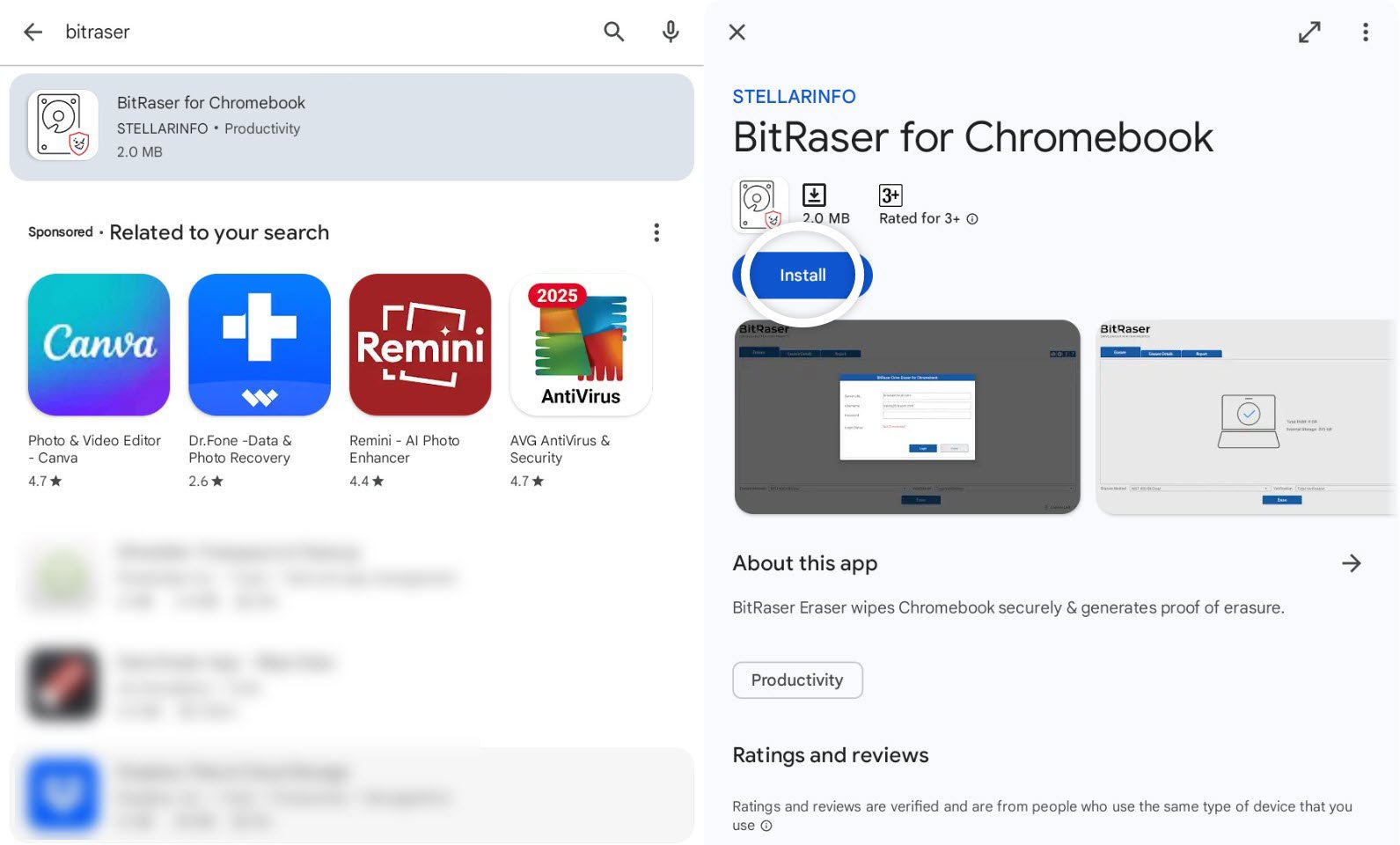Go back using the arrow beside bitraser search
The width and height of the screenshot is (1400, 845).
tap(33, 33)
